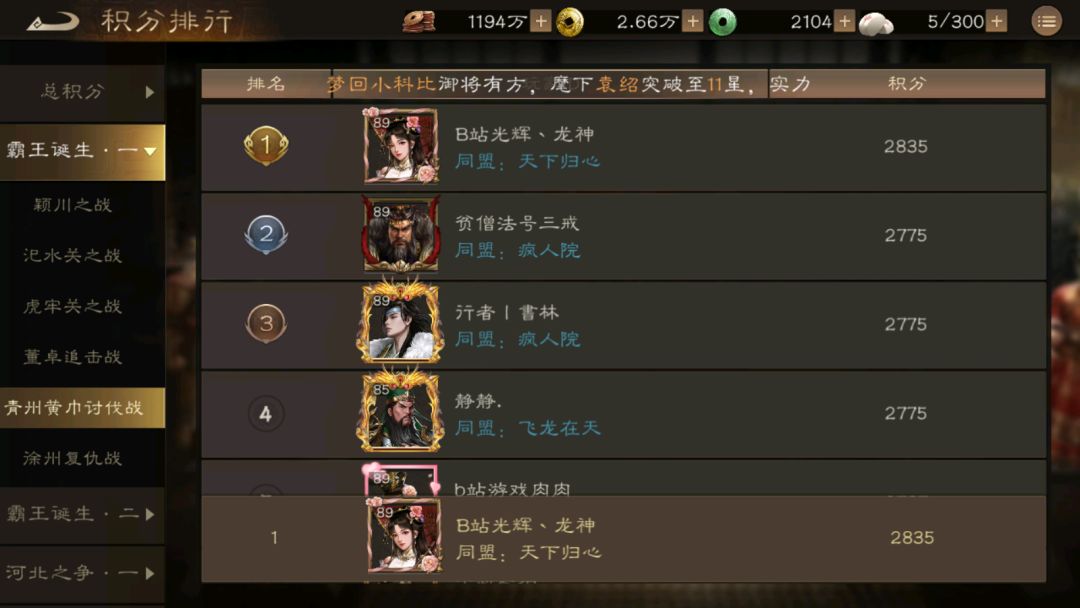Expand the 霸王诞生·二 section
Screen dimensions: 1080x608
[82, 514]
